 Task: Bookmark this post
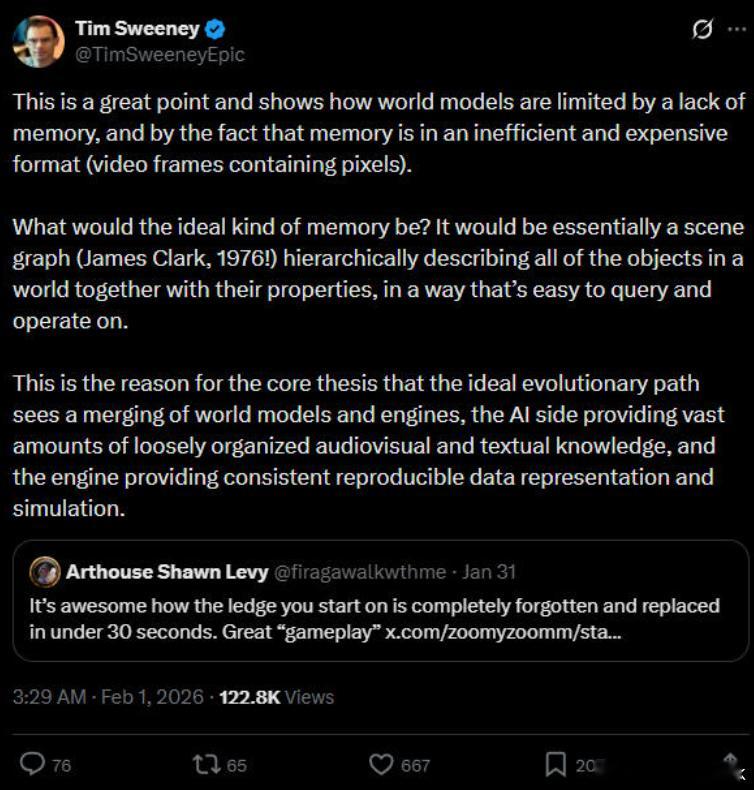coord(556,764)
